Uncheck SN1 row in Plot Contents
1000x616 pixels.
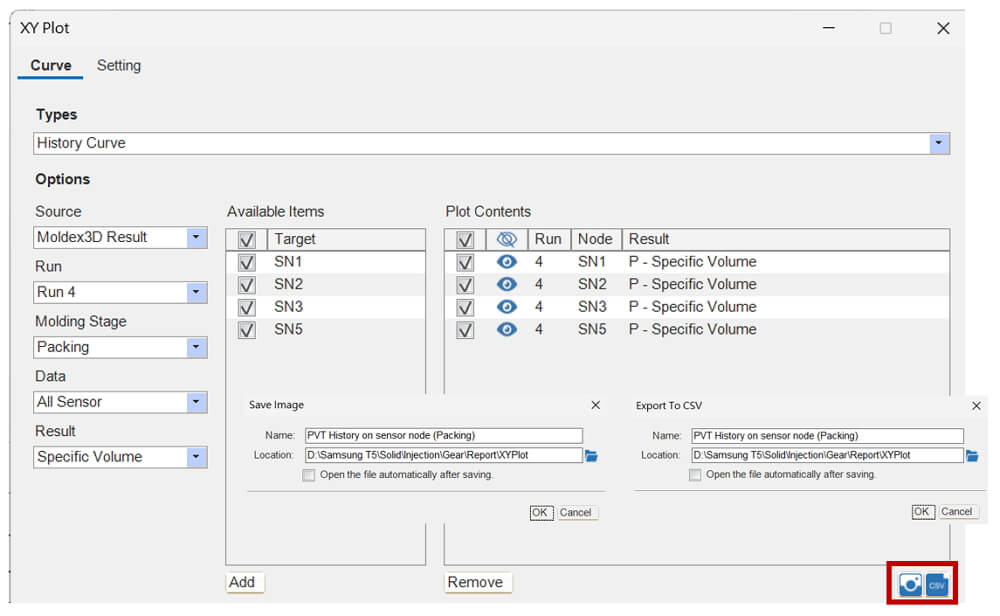(x=466, y=263)
